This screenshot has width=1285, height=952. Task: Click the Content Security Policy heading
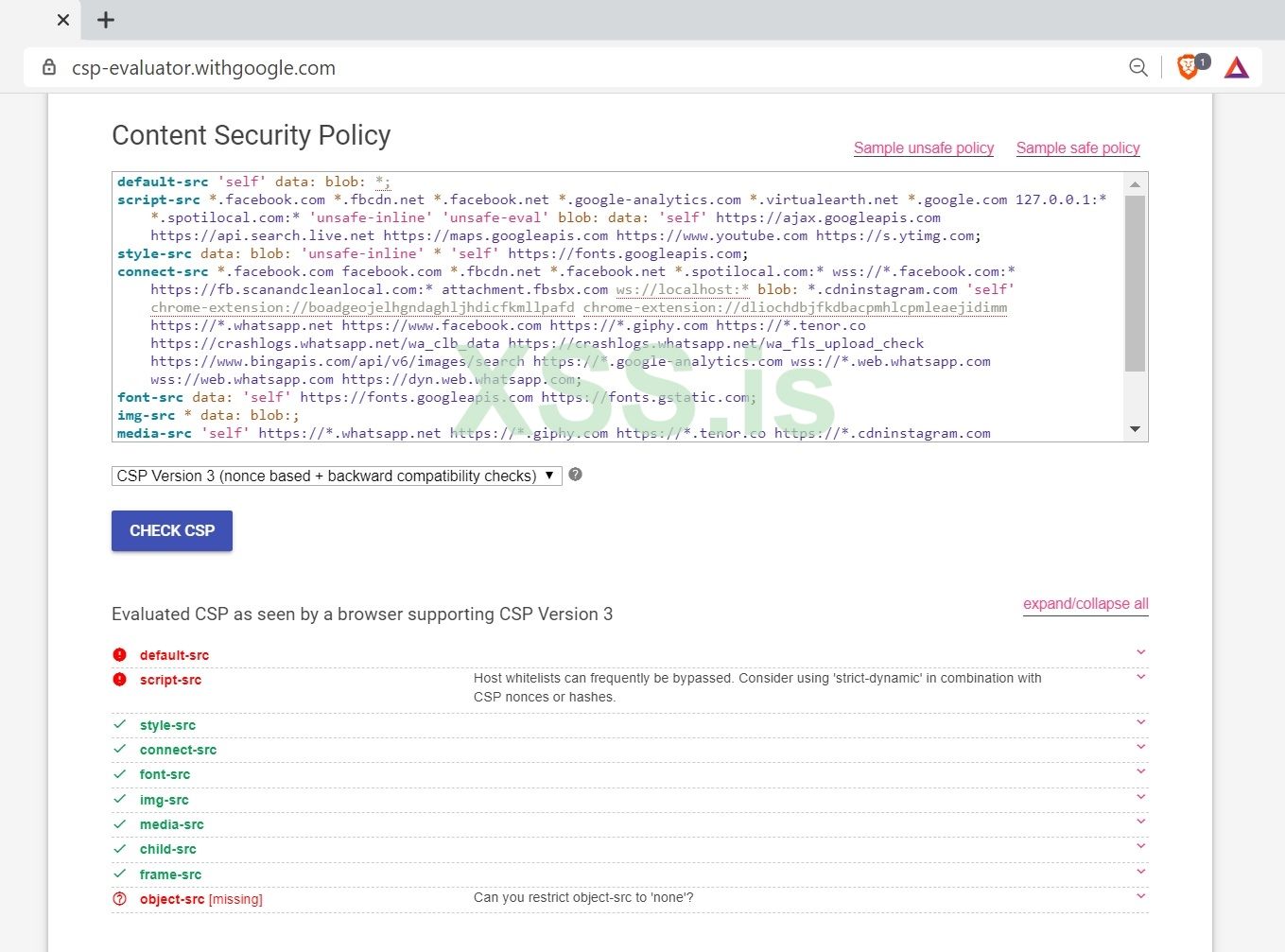[x=252, y=135]
